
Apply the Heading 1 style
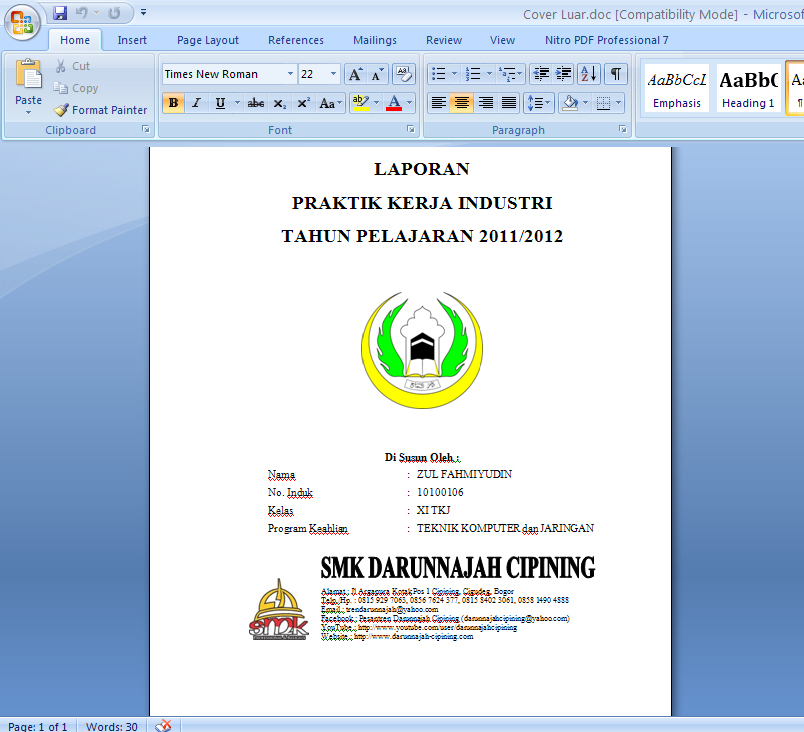pyautogui.click(x=749, y=88)
